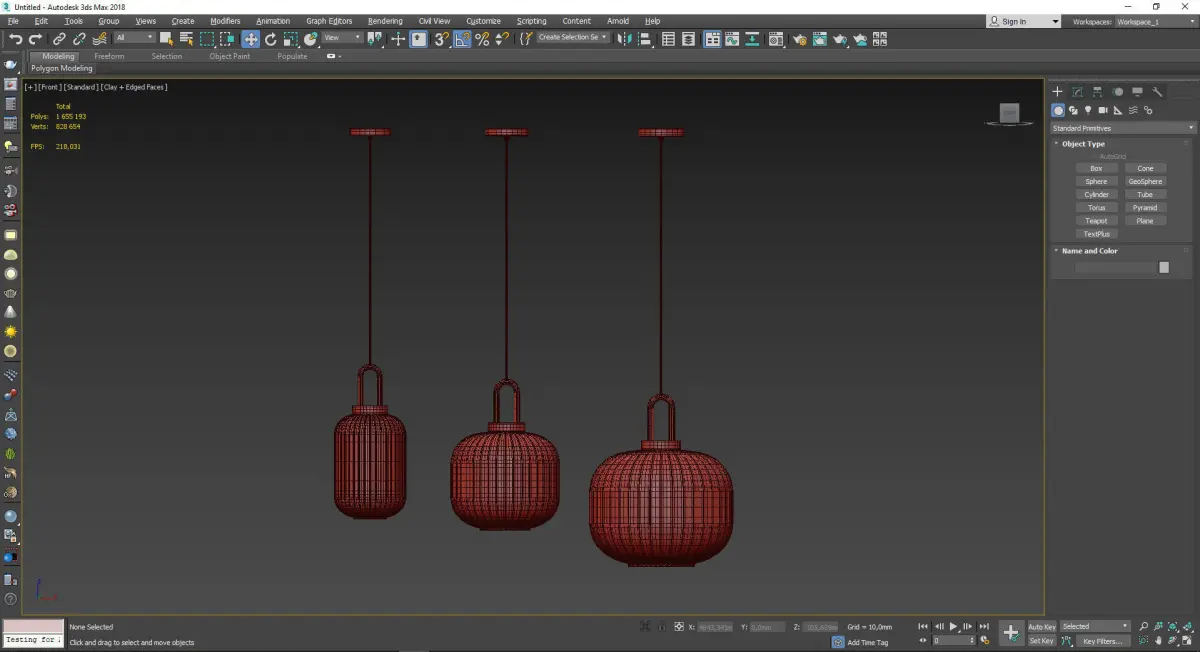Click the Set Key button
The width and height of the screenshot is (1200, 652).
pos(1042,641)
